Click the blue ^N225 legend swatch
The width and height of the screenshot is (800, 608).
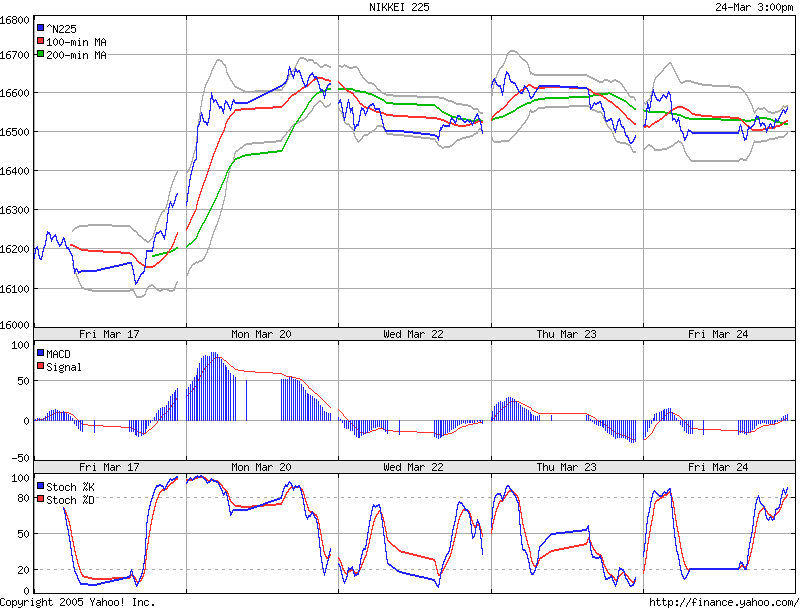coord(40,28)
